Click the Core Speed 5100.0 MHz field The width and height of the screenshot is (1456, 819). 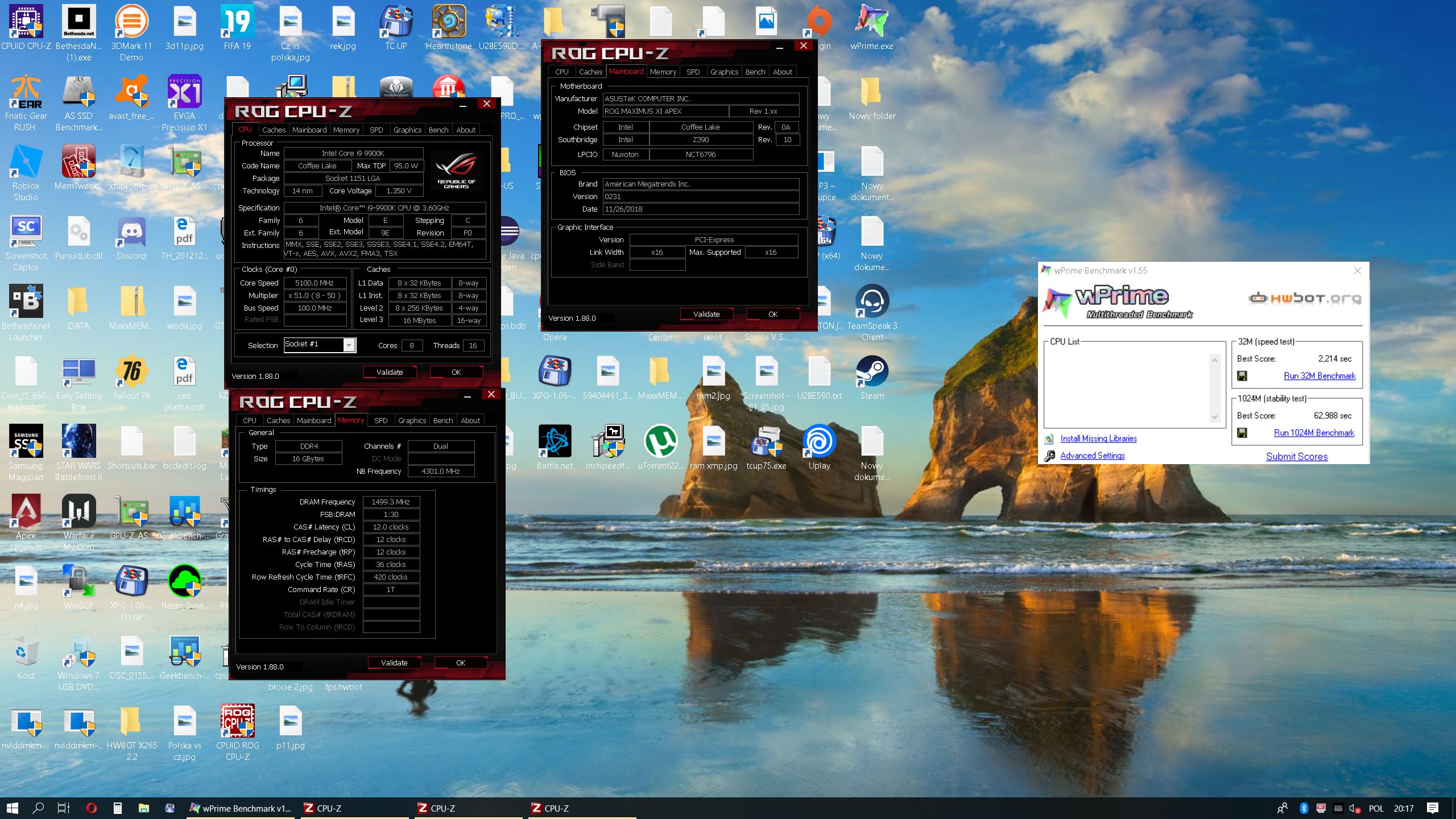tap(315, 283)
